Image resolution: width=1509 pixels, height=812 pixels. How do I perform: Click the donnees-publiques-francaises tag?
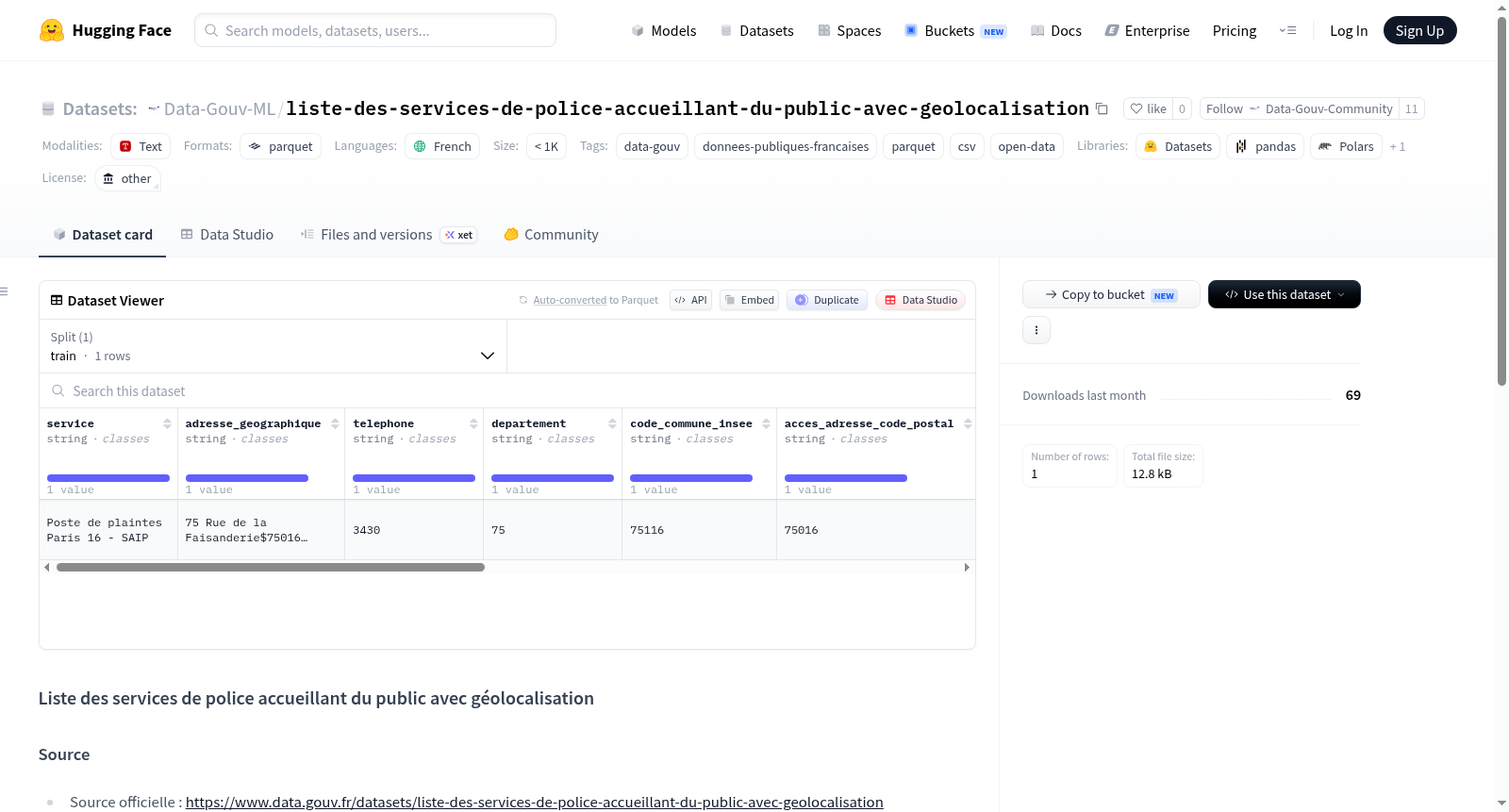tap(786, 146)
